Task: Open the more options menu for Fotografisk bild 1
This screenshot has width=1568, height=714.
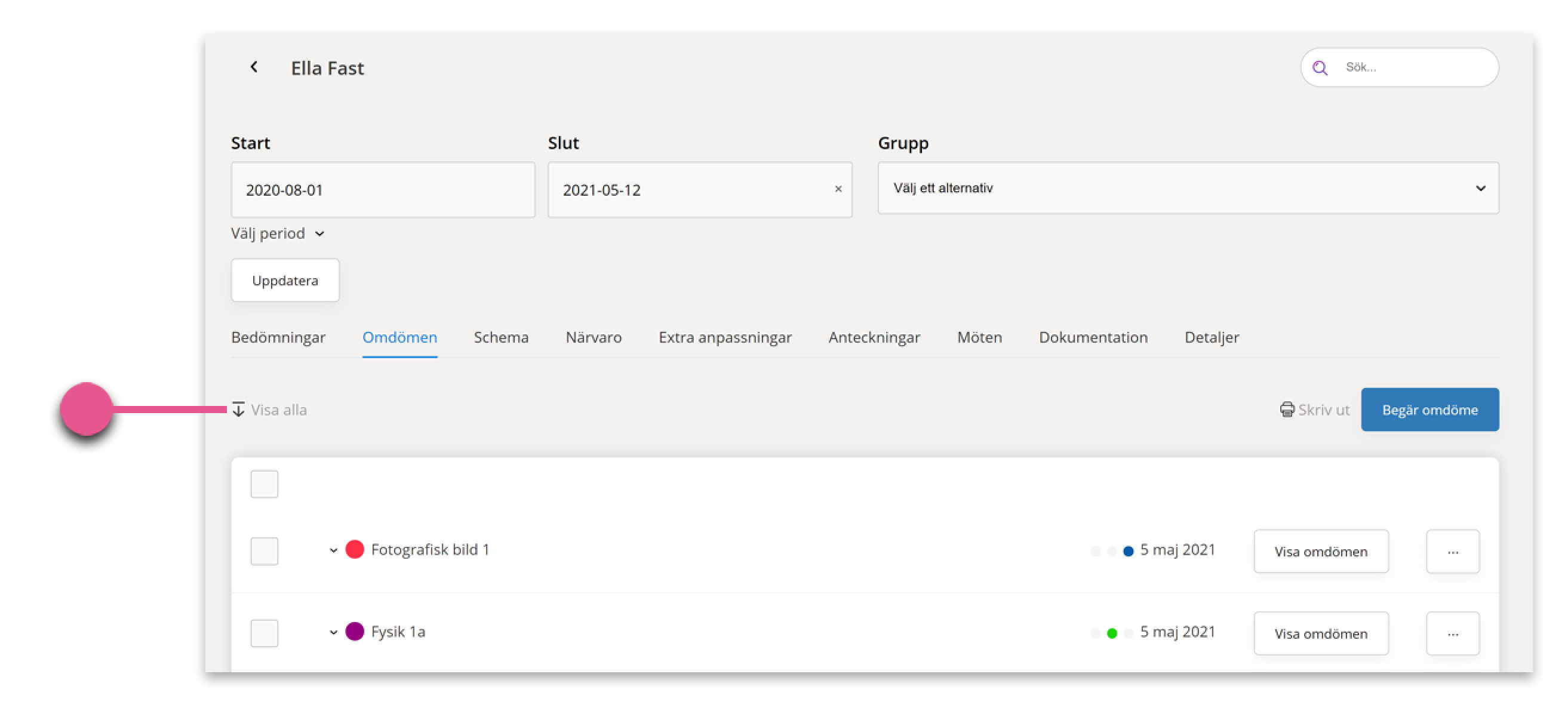Action: [1452, 551]
